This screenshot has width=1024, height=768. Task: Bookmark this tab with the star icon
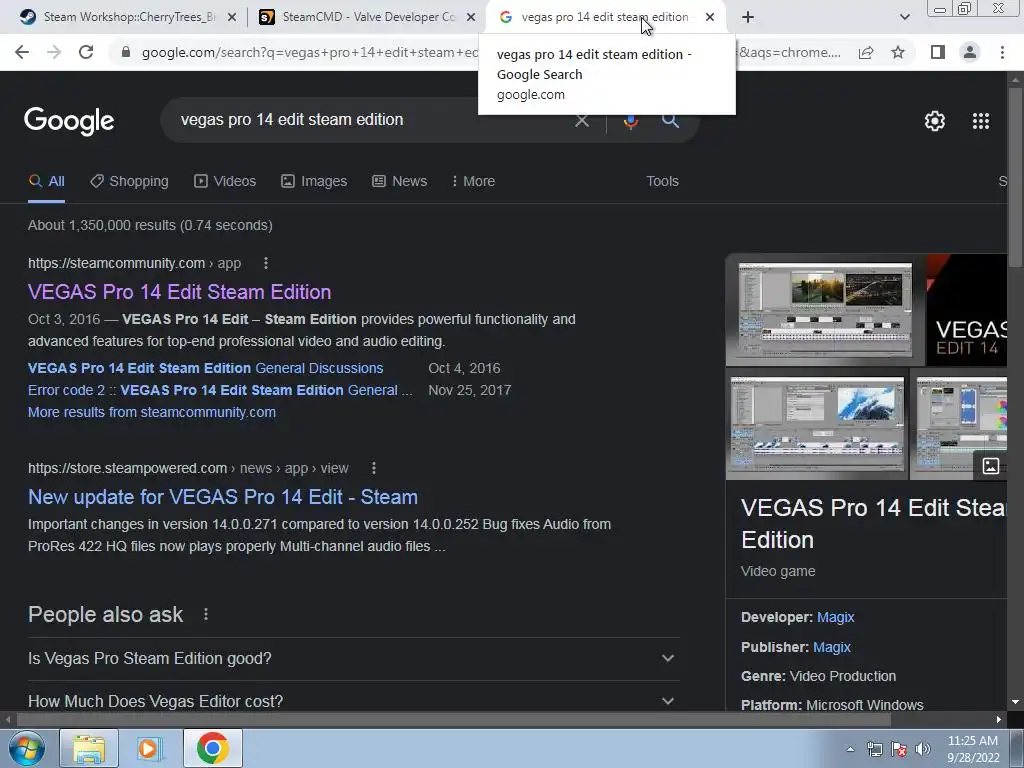[898, 52]
